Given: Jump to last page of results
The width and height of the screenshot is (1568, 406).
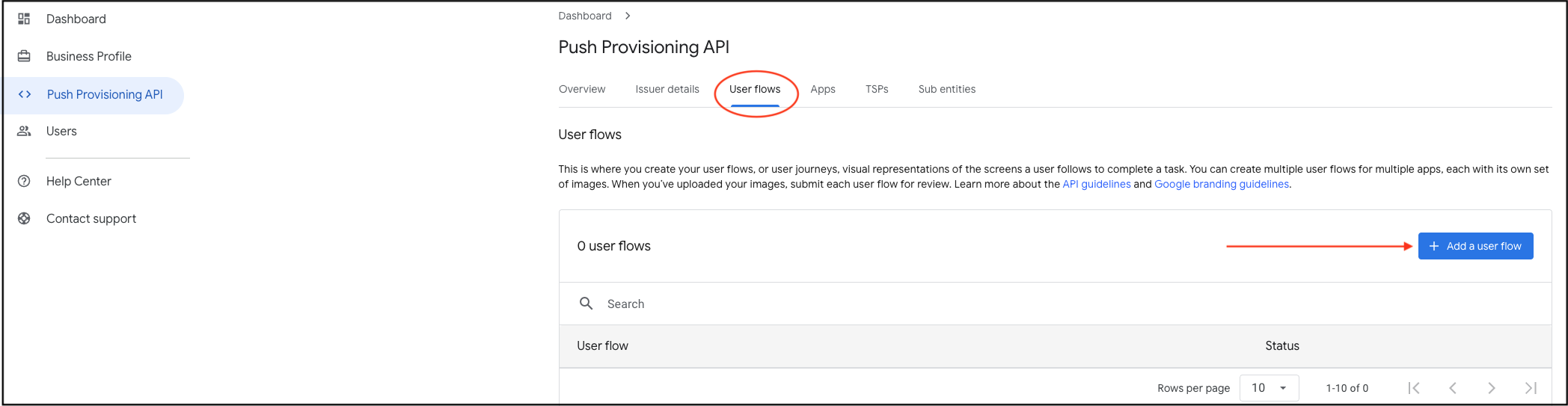Looking at the screenshot, I should 1531,388.
